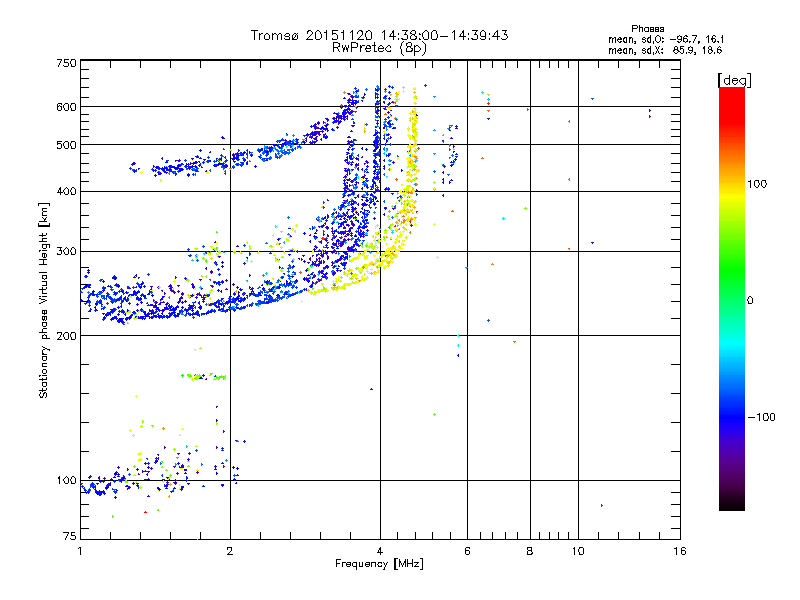The image size is (800, 600).
Task: Click the green sporadic layer echo cluster near 160 km
Action: 204,377
